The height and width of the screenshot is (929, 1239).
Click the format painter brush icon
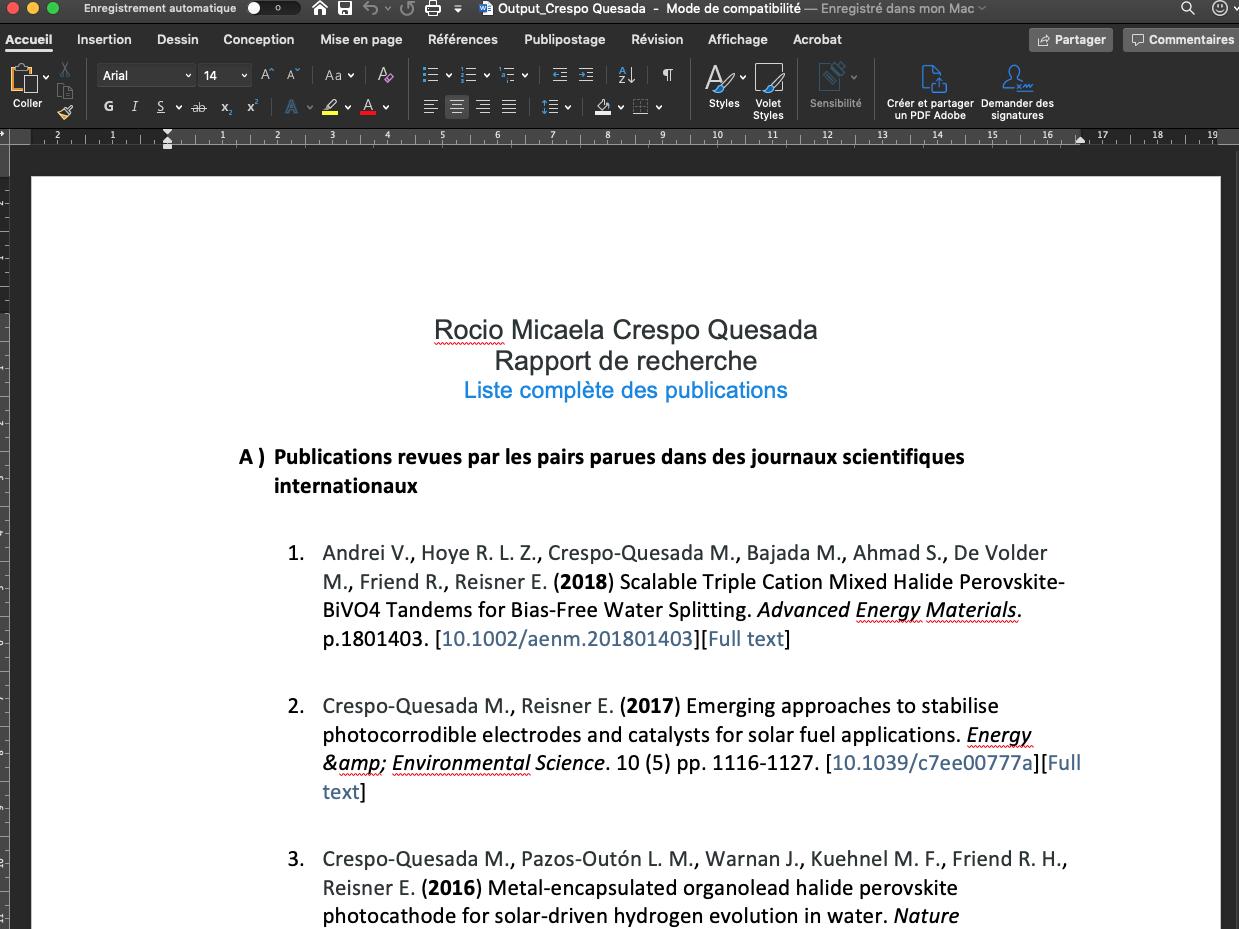65,112
